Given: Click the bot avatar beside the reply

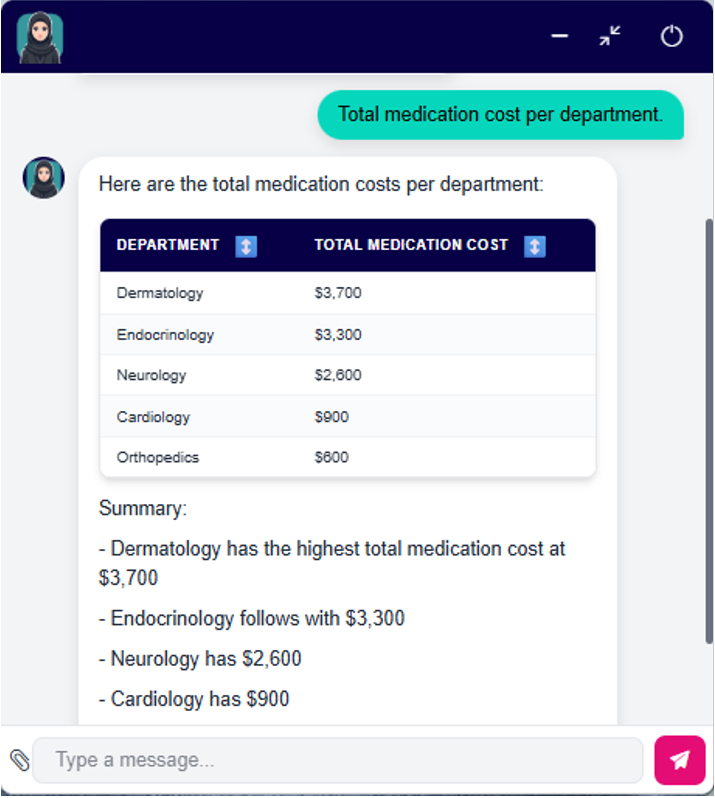Looking at the screenshot, I should [43, 178].
